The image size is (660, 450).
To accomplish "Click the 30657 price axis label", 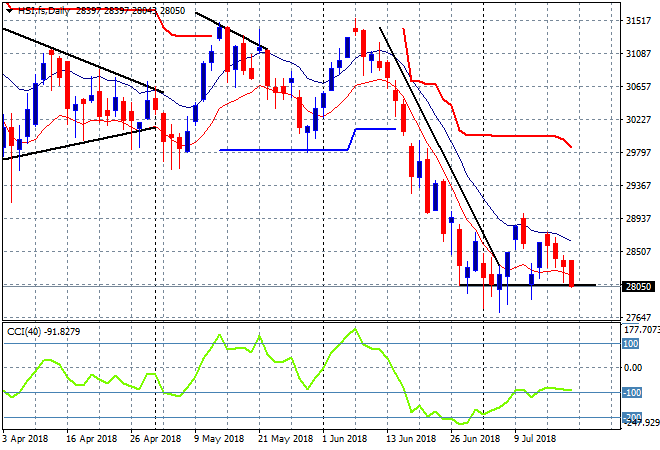I will 639,87.
